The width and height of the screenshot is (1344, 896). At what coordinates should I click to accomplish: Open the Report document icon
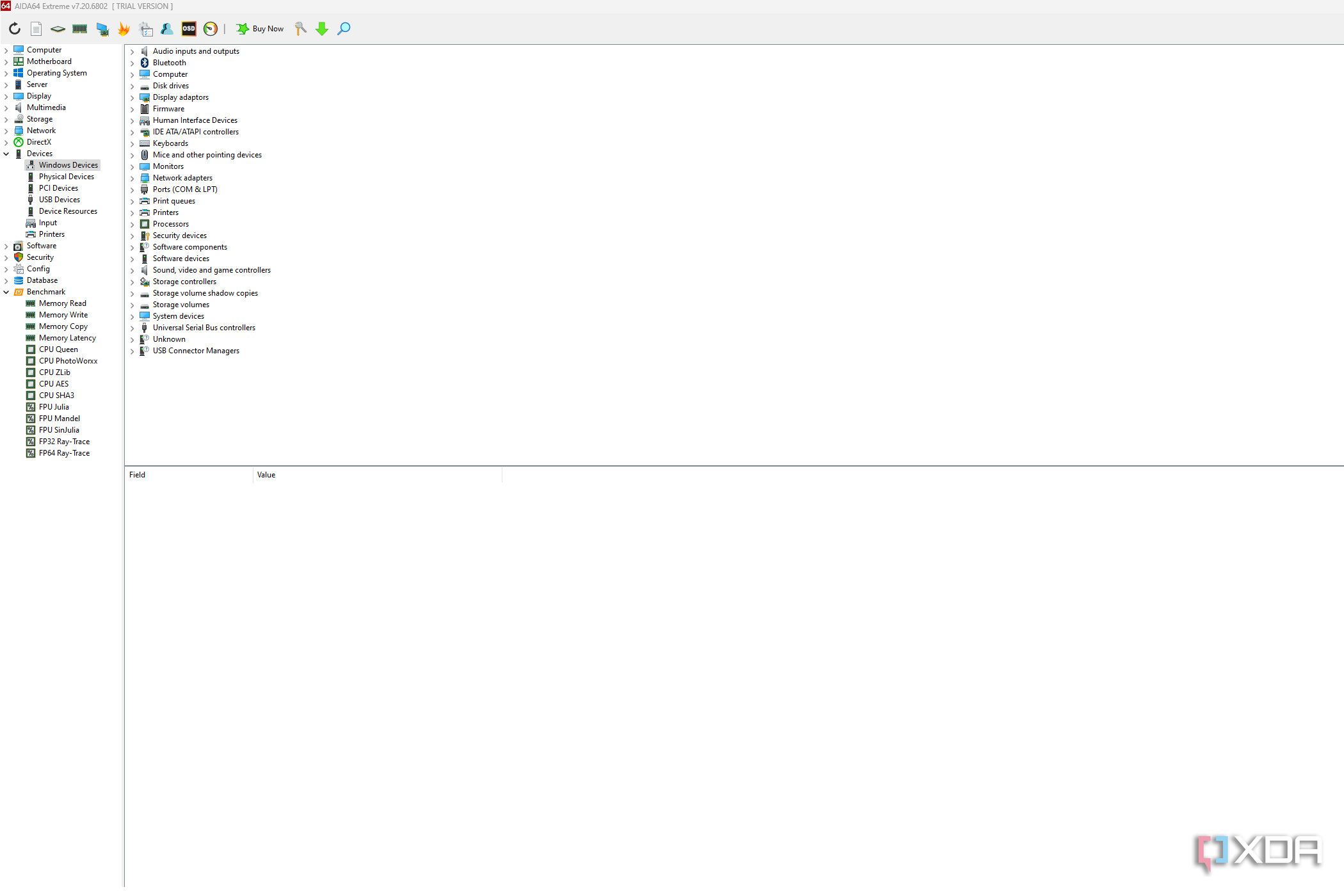36,29
